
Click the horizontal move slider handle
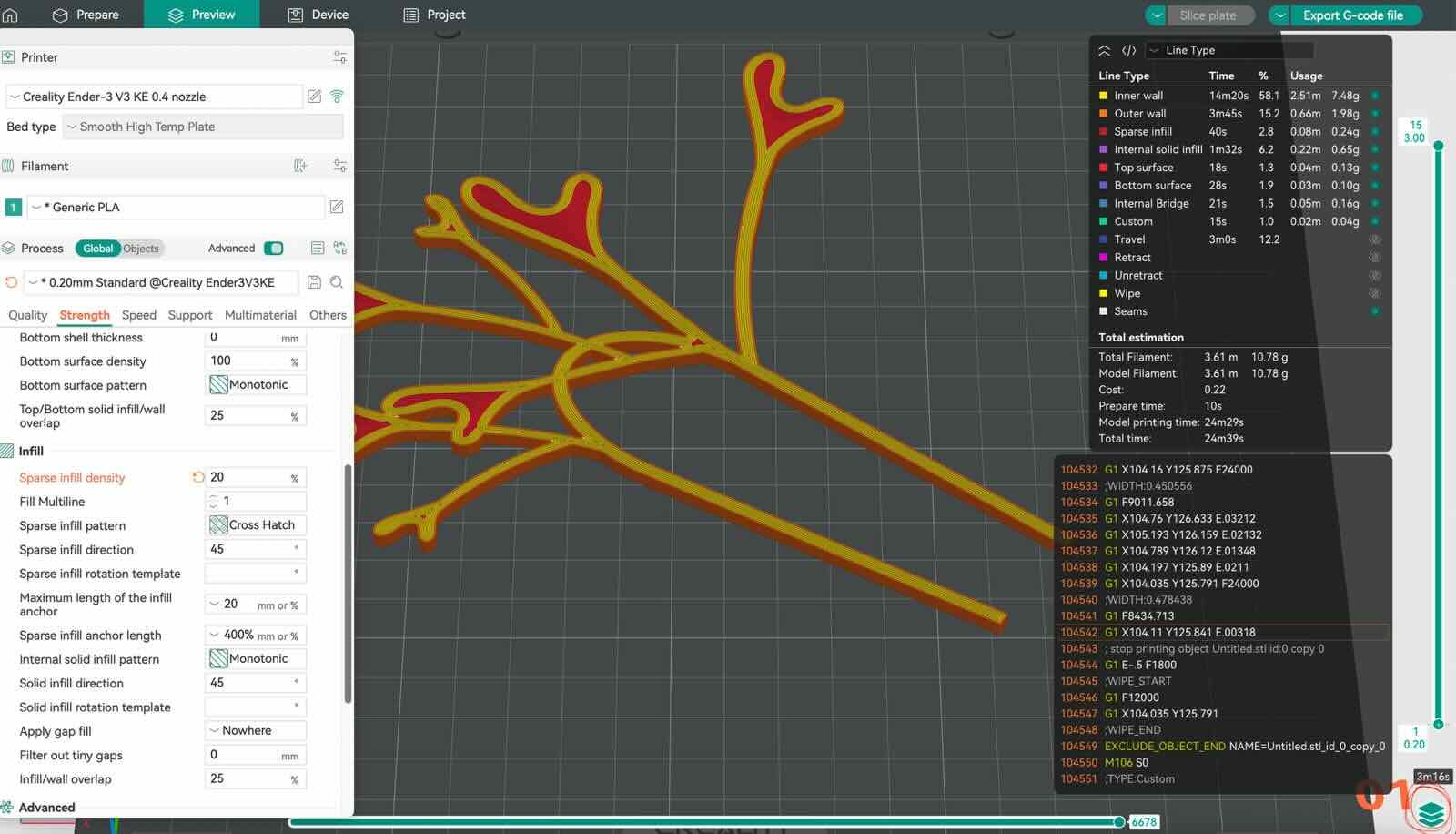pos(1119,821)
